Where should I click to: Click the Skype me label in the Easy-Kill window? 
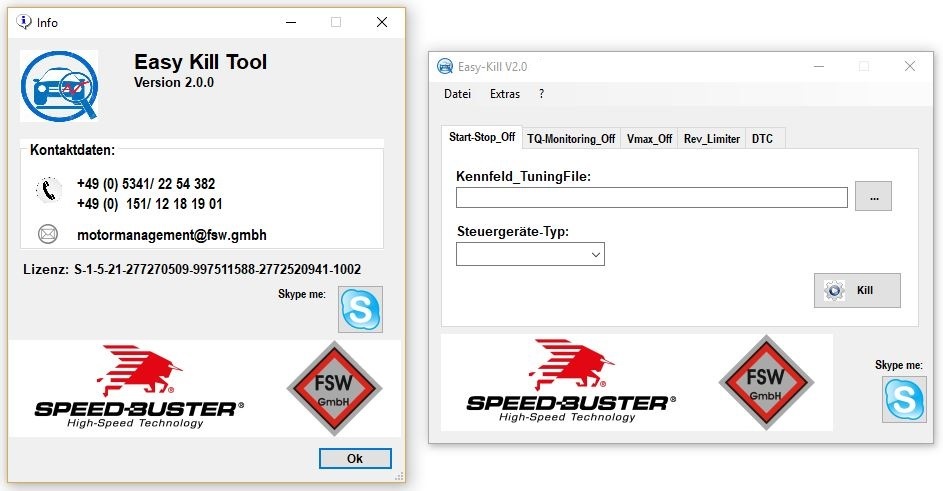pos(898,365)
